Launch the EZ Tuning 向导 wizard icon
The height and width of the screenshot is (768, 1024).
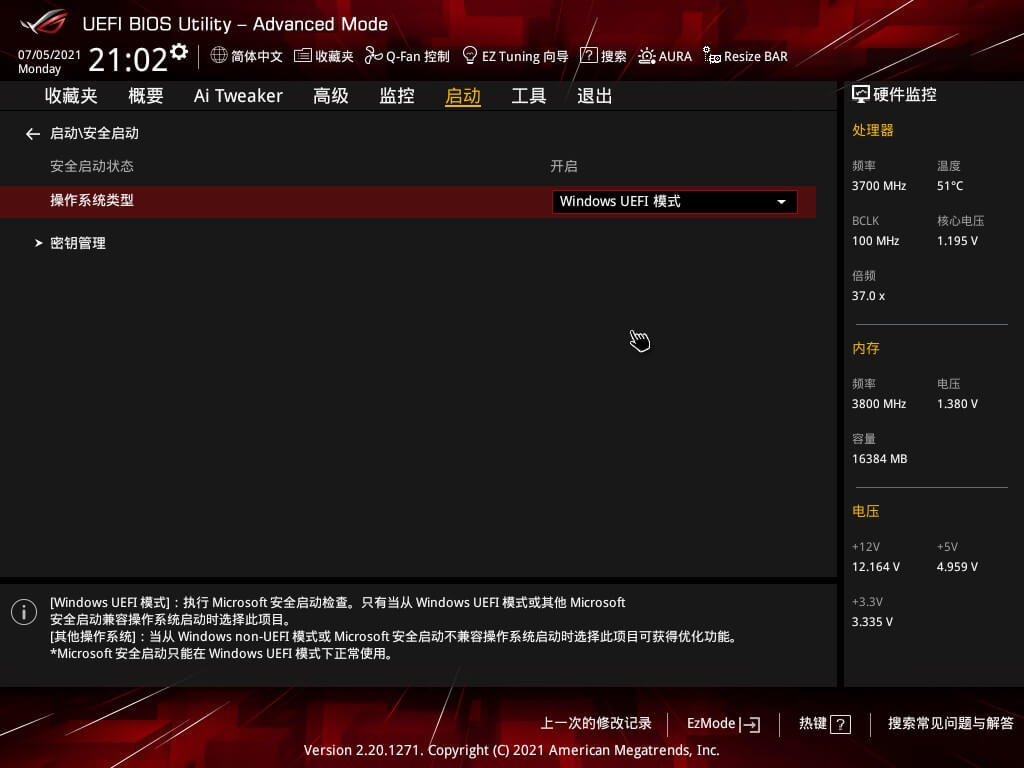coord(470,56)
